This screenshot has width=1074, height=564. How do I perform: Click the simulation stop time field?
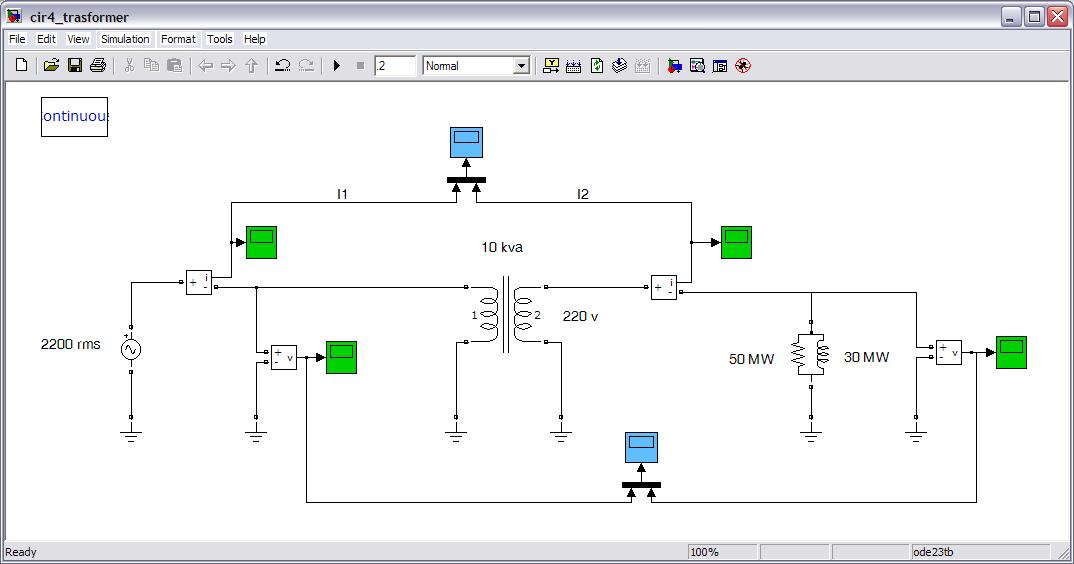click(x=394, y=66)
